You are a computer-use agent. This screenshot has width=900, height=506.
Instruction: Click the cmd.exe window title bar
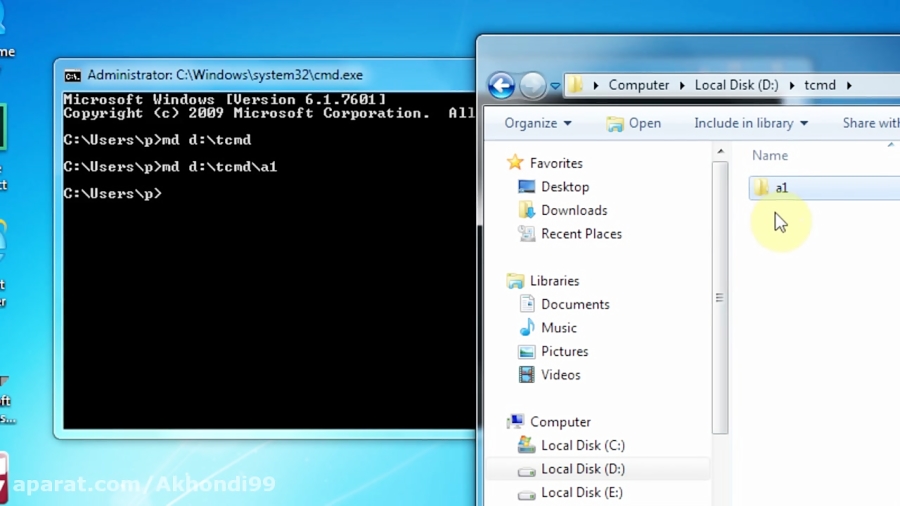[265, 75]
